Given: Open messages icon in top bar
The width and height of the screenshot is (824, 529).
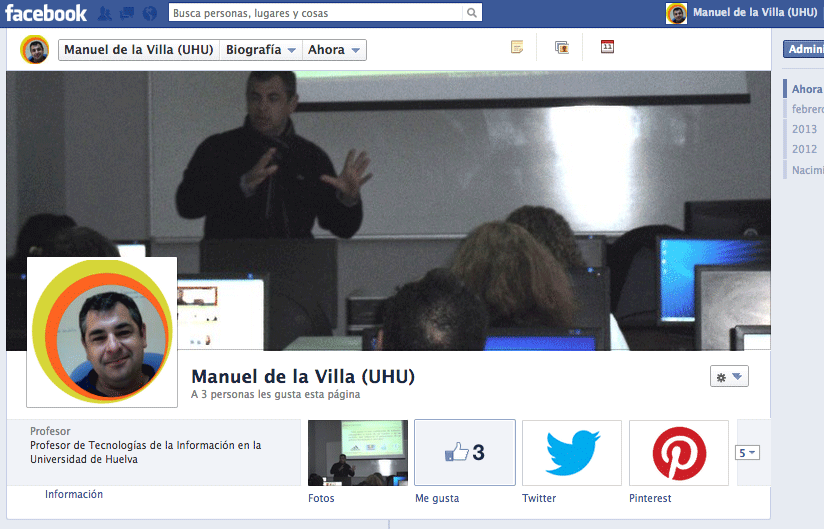Looking at the screenshot, I should point(127,14).
